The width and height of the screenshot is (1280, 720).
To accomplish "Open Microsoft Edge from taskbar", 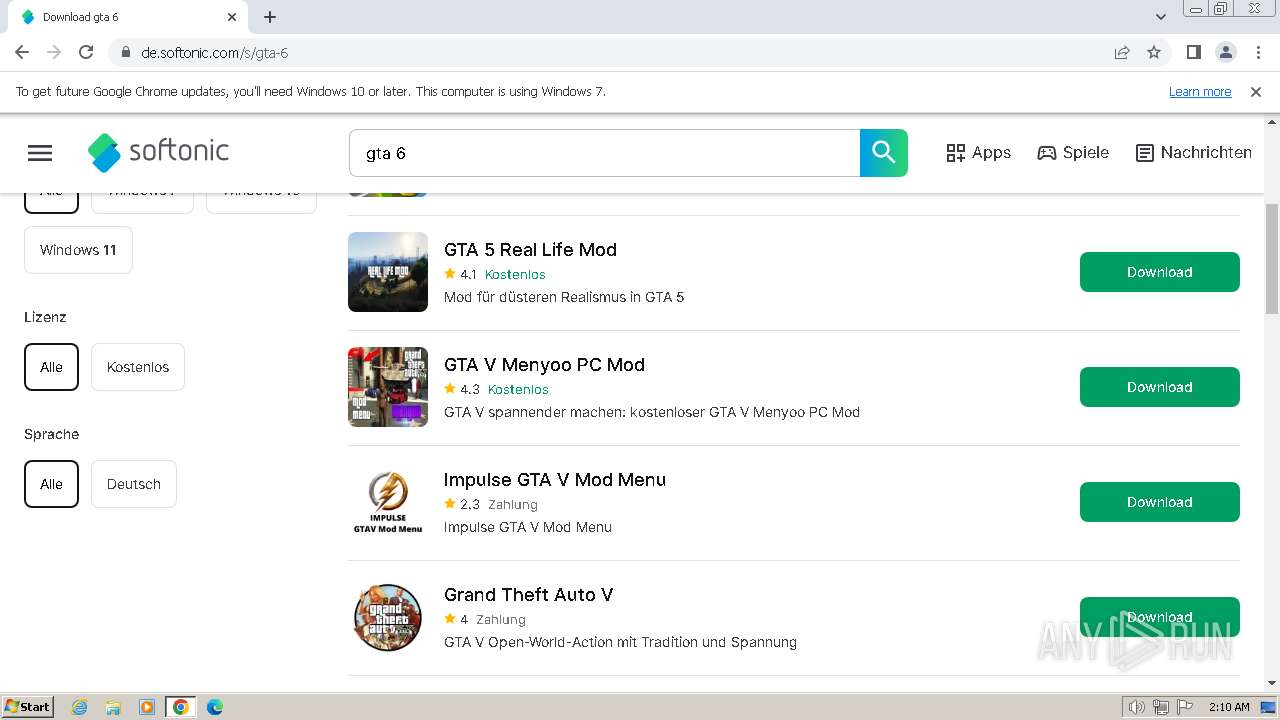I will pos(215,707).
